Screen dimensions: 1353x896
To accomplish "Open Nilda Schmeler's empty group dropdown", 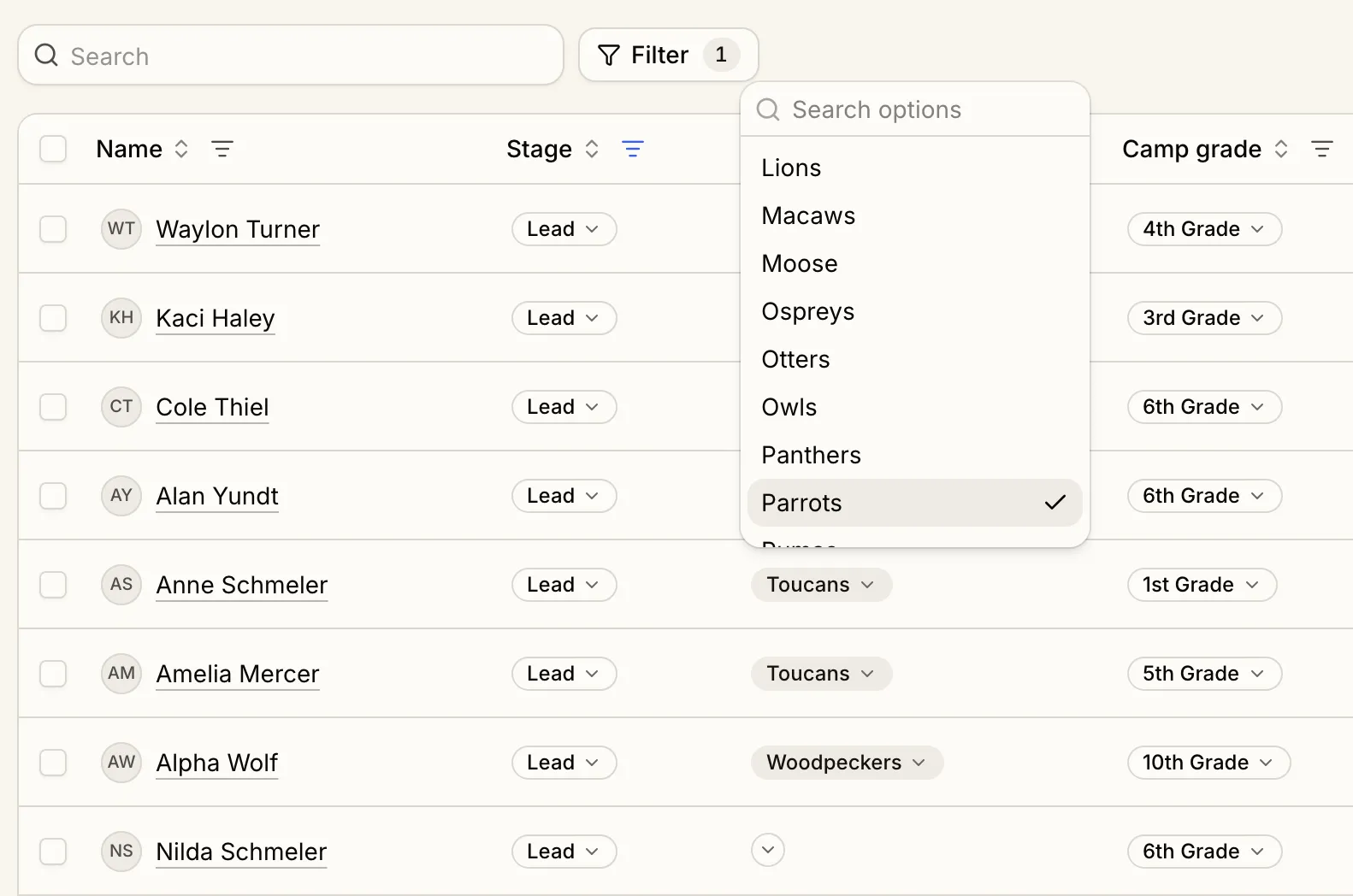I will coord(768,851).
